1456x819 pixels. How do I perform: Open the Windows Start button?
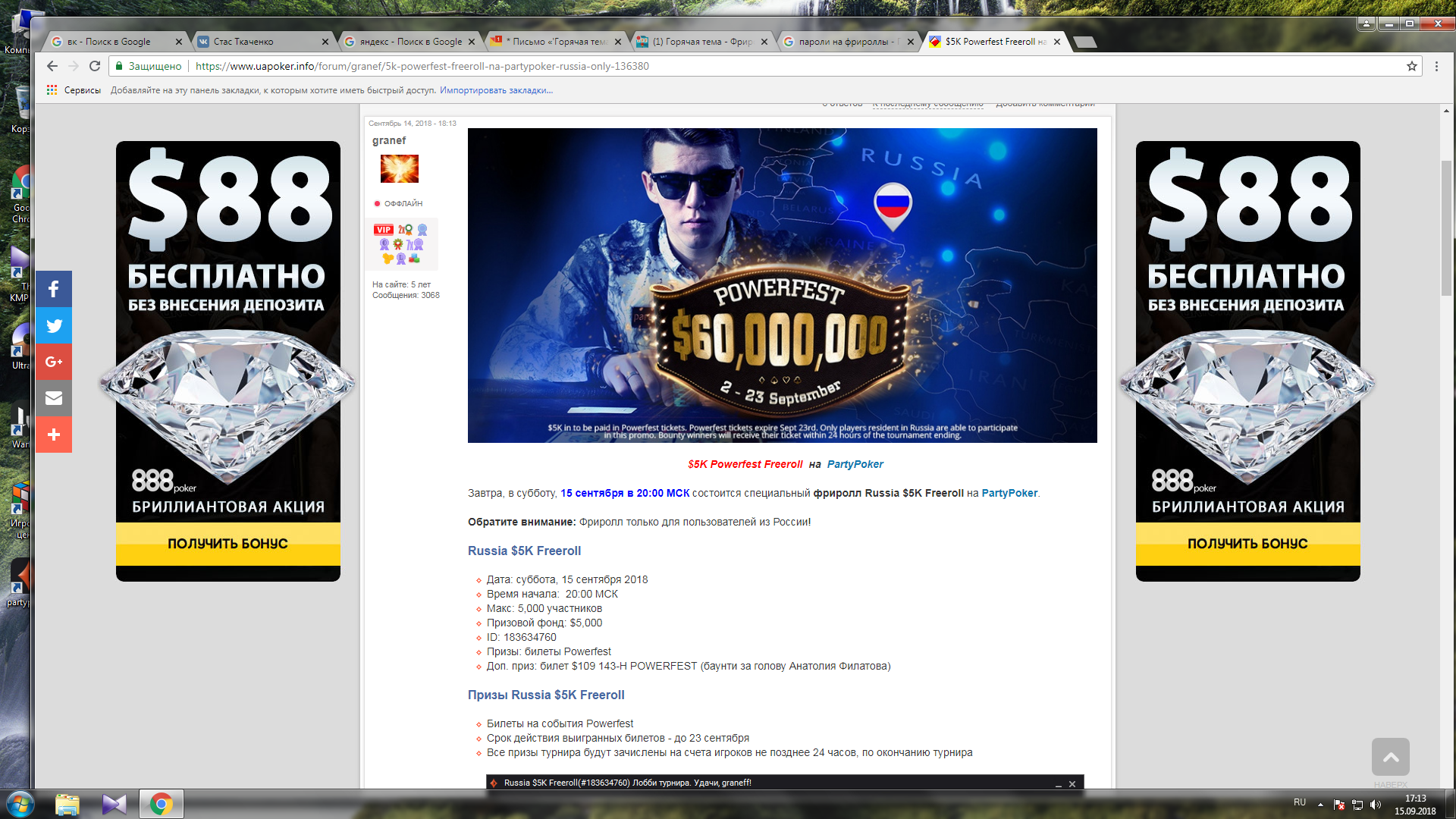click(20, 804)
